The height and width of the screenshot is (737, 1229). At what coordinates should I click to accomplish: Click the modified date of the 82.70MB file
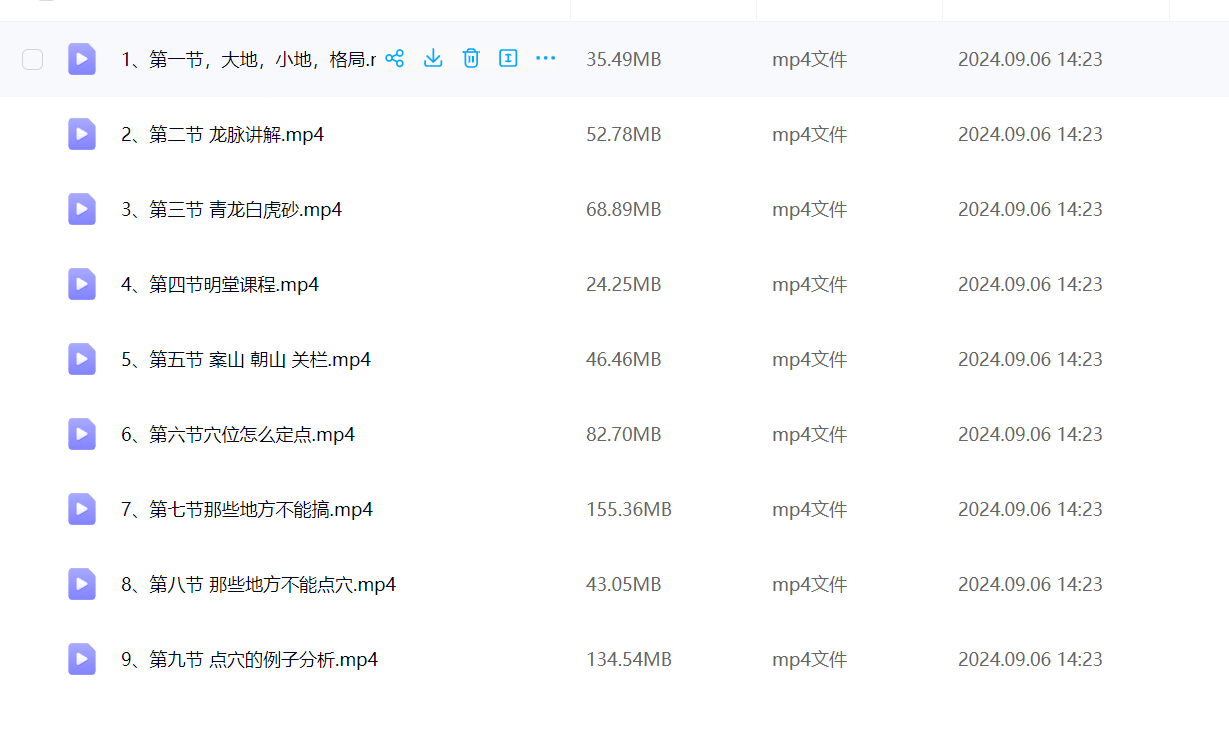point(1029,434)
